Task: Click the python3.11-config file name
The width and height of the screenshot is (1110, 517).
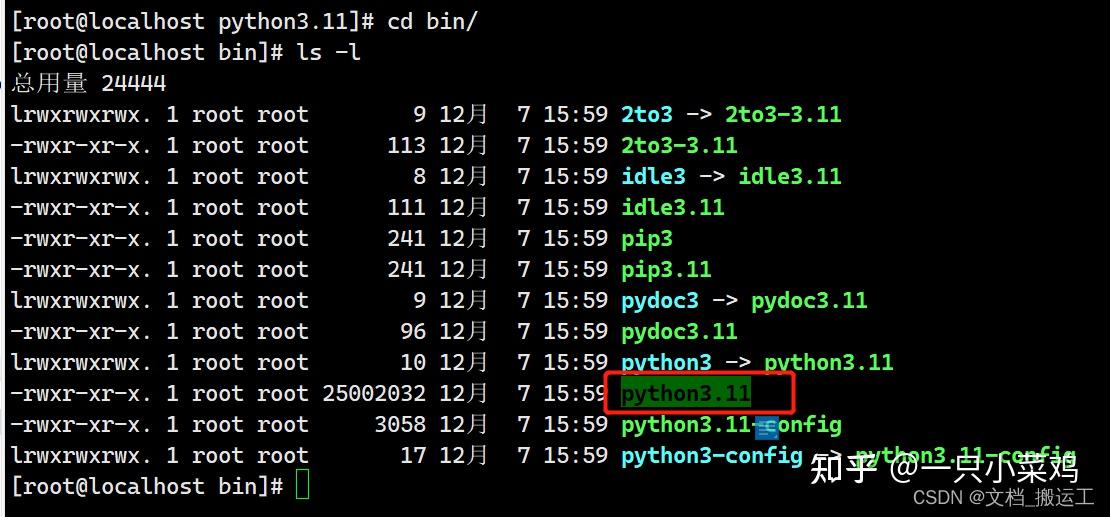Action: pyautogui.click(x=731, y=425)
